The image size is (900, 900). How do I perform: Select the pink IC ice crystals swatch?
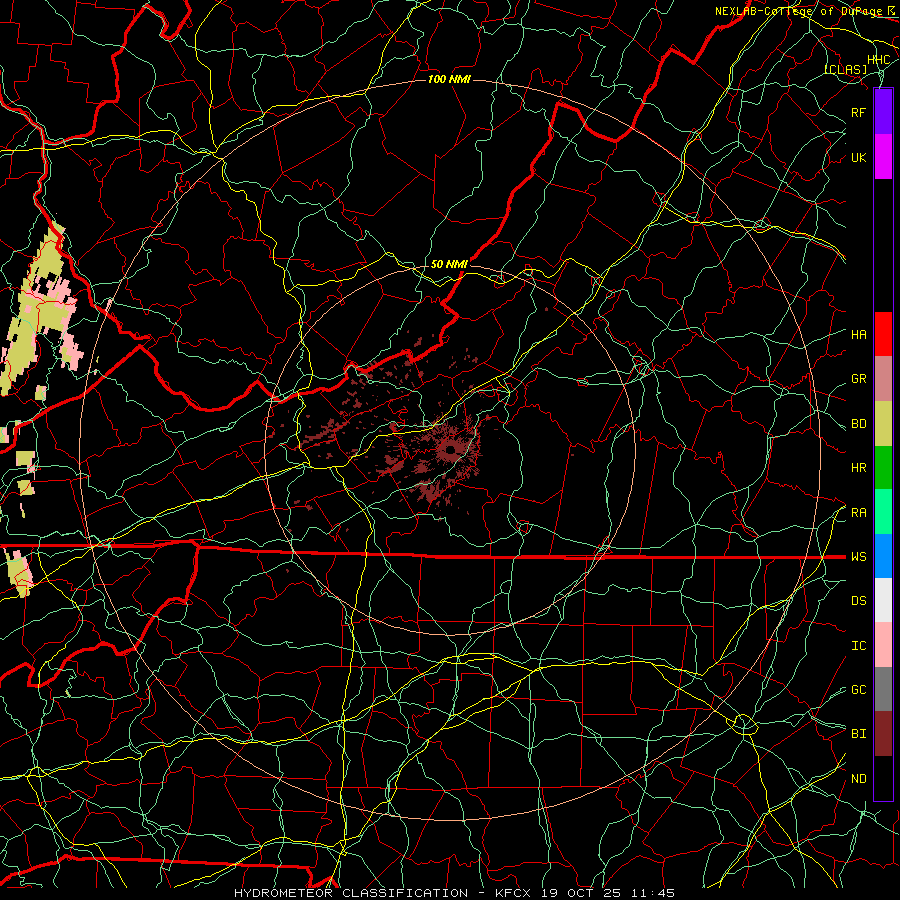tap(883, 645)
